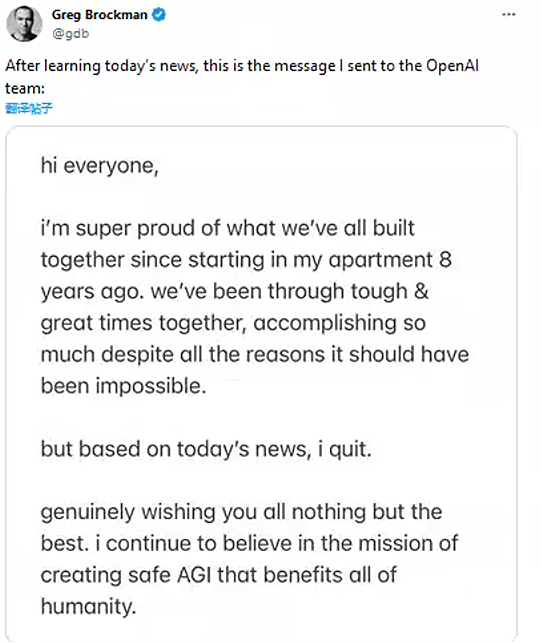The image size is (542, 643).
Task: Click the word 'AGI' in the message
Action: tap(194, 575)
